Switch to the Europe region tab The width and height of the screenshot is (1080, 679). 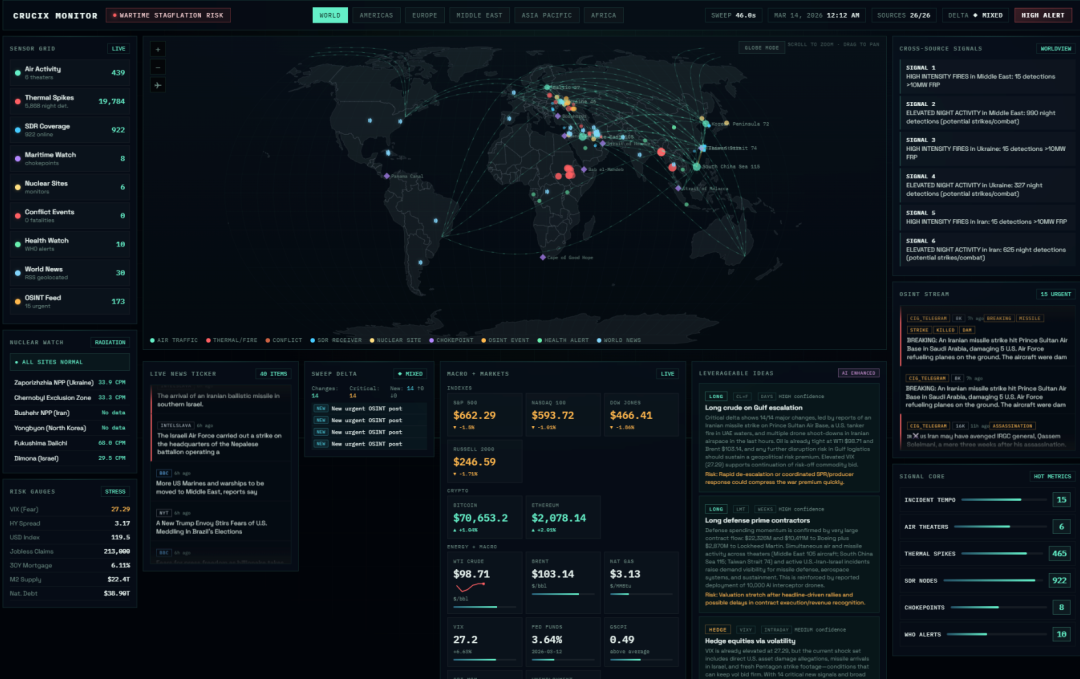(424, 15)
